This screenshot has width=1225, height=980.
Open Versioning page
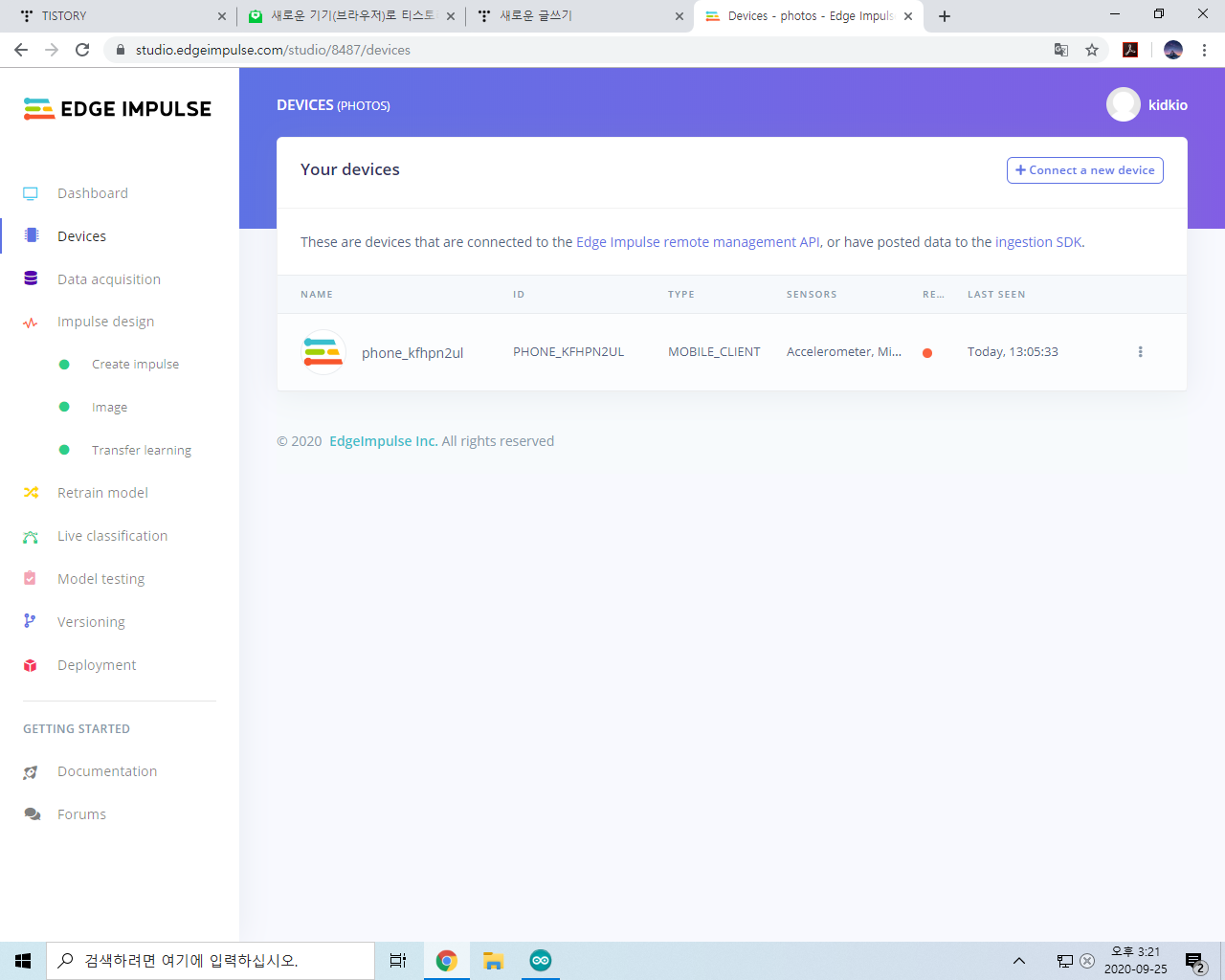[x=91, y=622]
